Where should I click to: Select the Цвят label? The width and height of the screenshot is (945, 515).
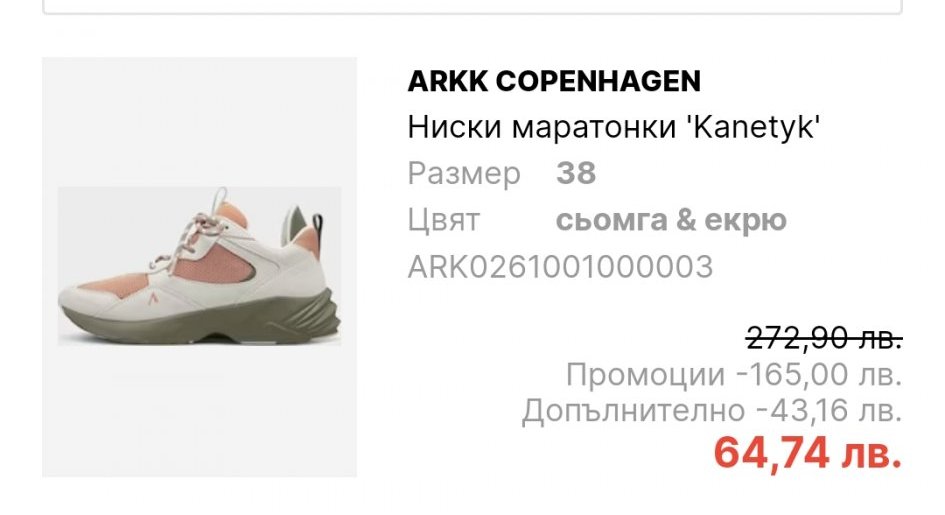[444, 220]
